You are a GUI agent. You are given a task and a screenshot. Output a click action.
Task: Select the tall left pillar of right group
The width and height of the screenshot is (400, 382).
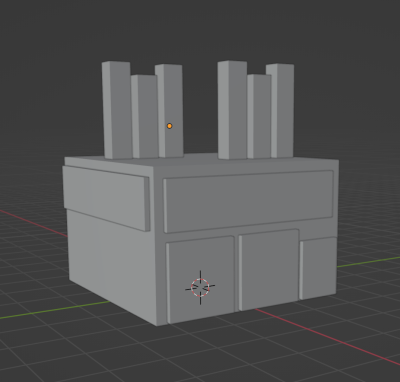[232, 110]
